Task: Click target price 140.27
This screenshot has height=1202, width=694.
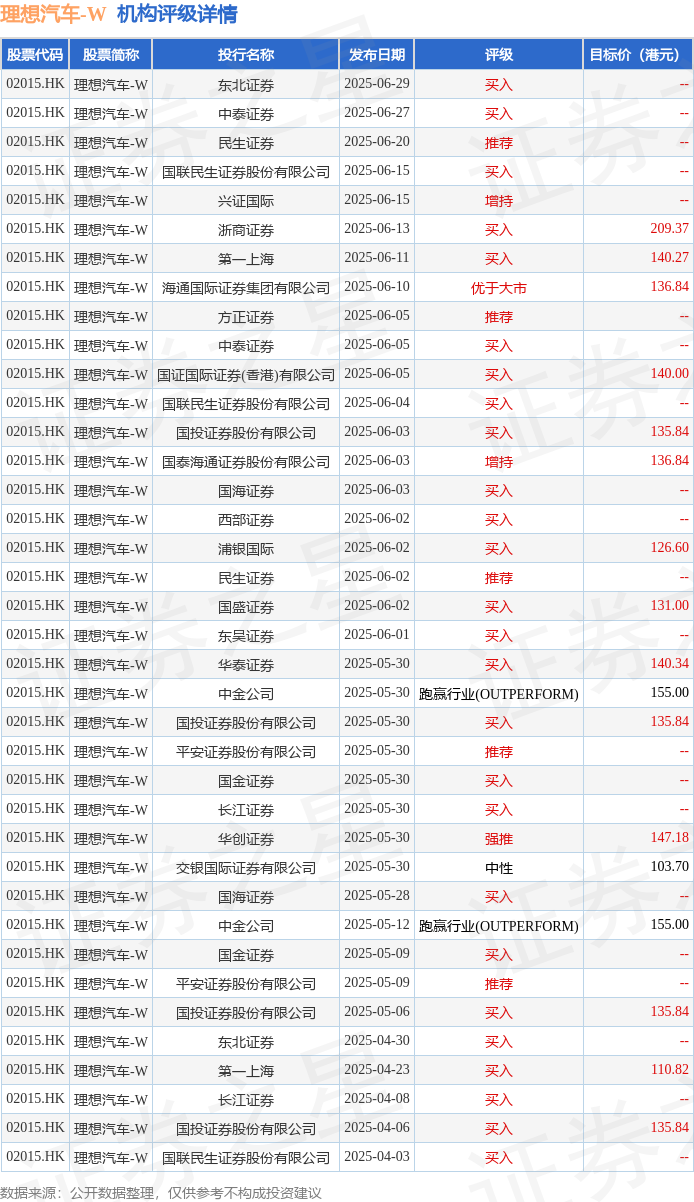Action: 669,258
